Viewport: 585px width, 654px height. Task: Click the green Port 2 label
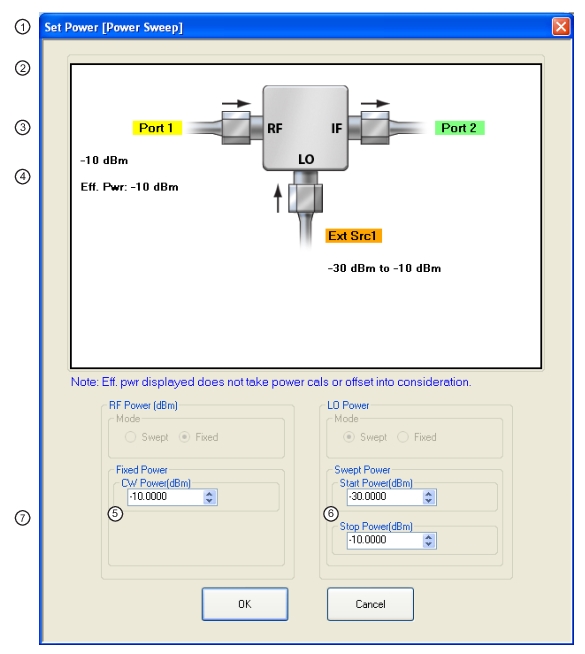[x=459, y=128]
